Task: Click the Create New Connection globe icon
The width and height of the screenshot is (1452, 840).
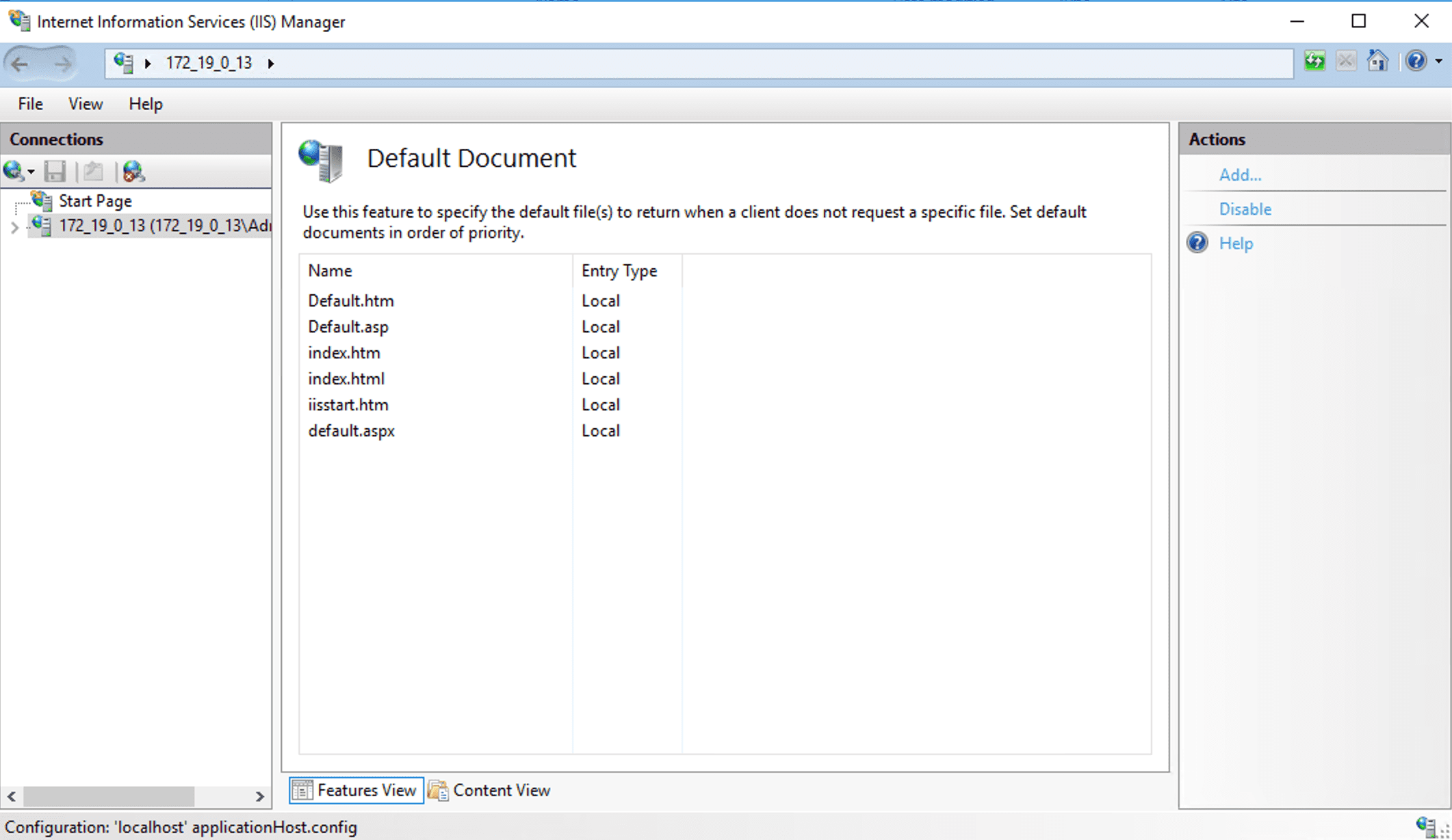Action: [x=13, y=171]
